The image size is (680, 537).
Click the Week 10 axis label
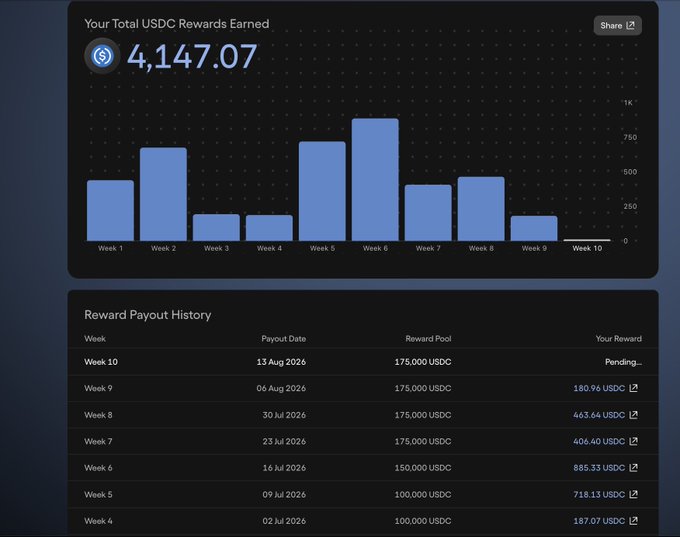[x=587, y=249]
